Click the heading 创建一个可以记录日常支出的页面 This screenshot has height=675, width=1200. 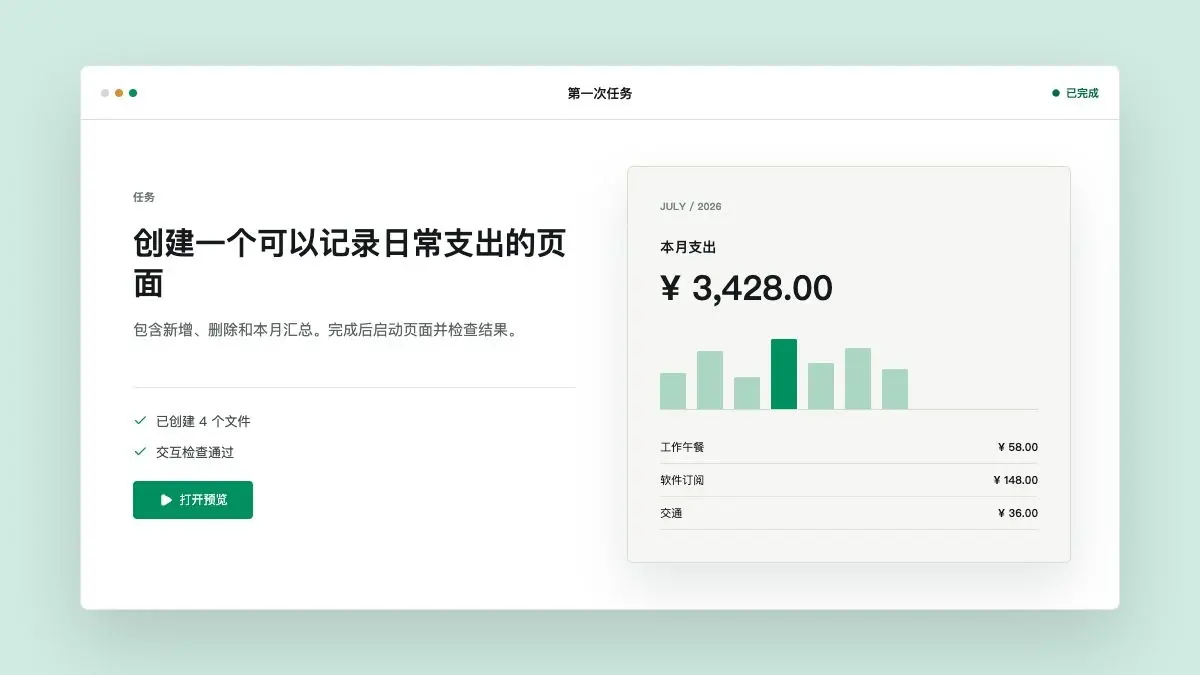tap(349, 263)
